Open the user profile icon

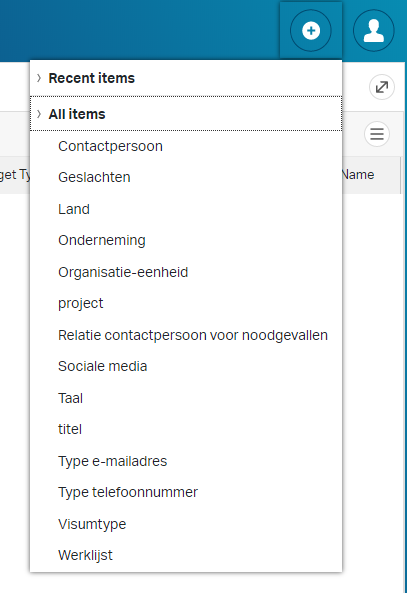(374, 31)
